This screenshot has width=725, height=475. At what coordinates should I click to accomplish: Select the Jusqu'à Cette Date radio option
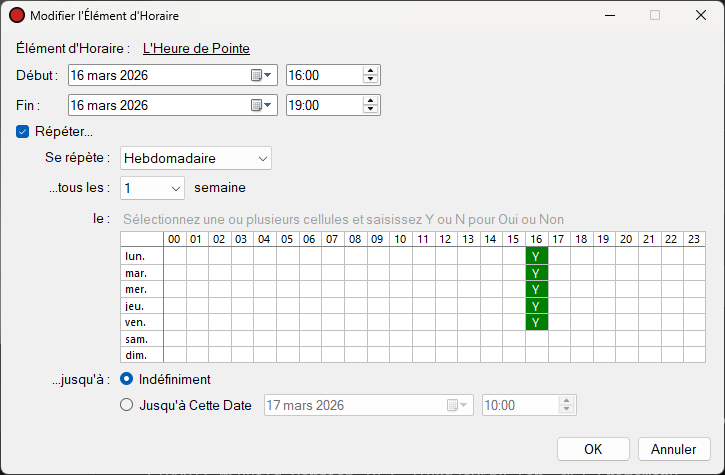(126, 405)
